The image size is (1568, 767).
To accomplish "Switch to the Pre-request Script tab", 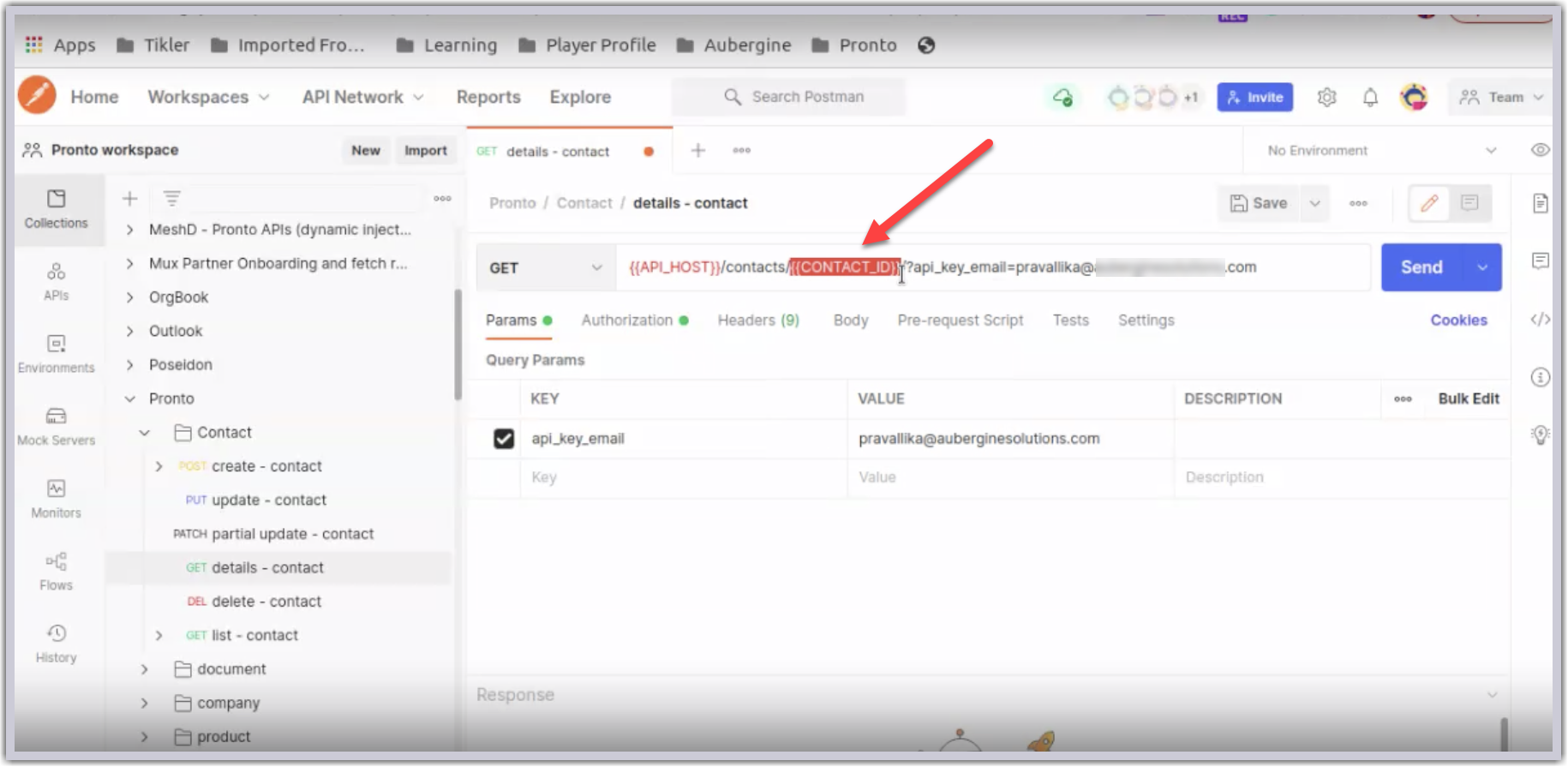I will coord(961,321).
